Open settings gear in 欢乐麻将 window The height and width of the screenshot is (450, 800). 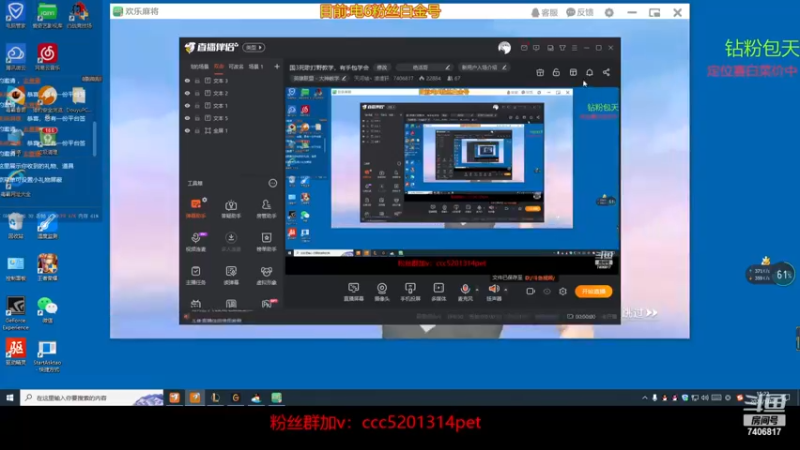(x=609, y=13)
